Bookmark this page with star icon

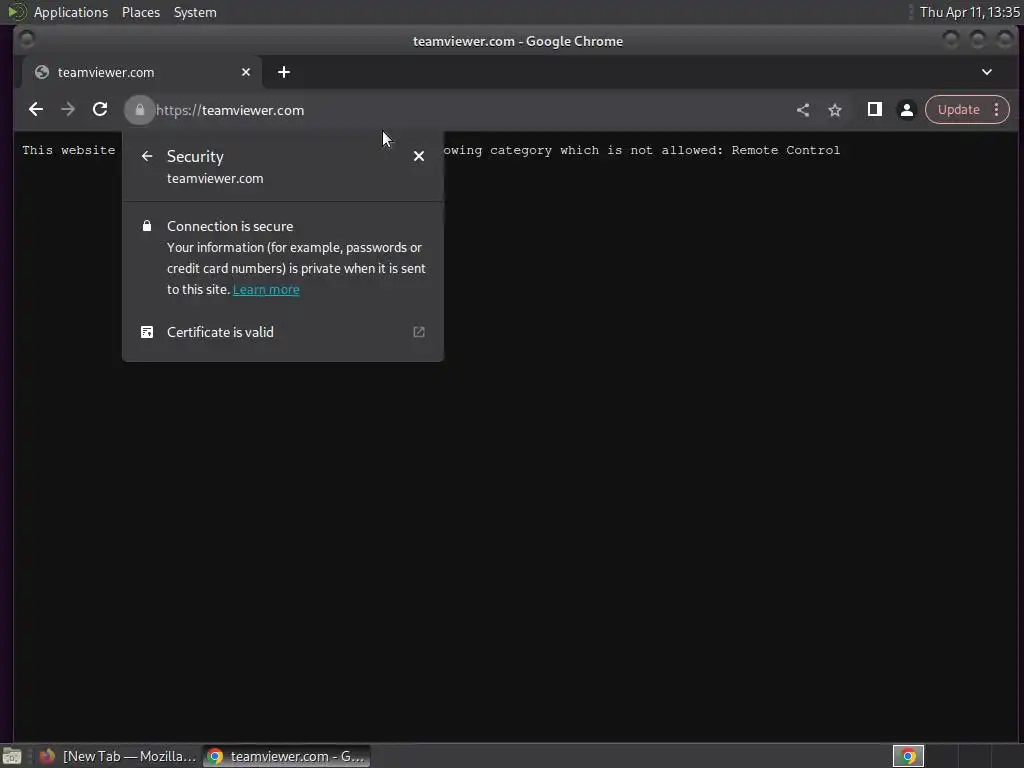(x=835, y=110)
